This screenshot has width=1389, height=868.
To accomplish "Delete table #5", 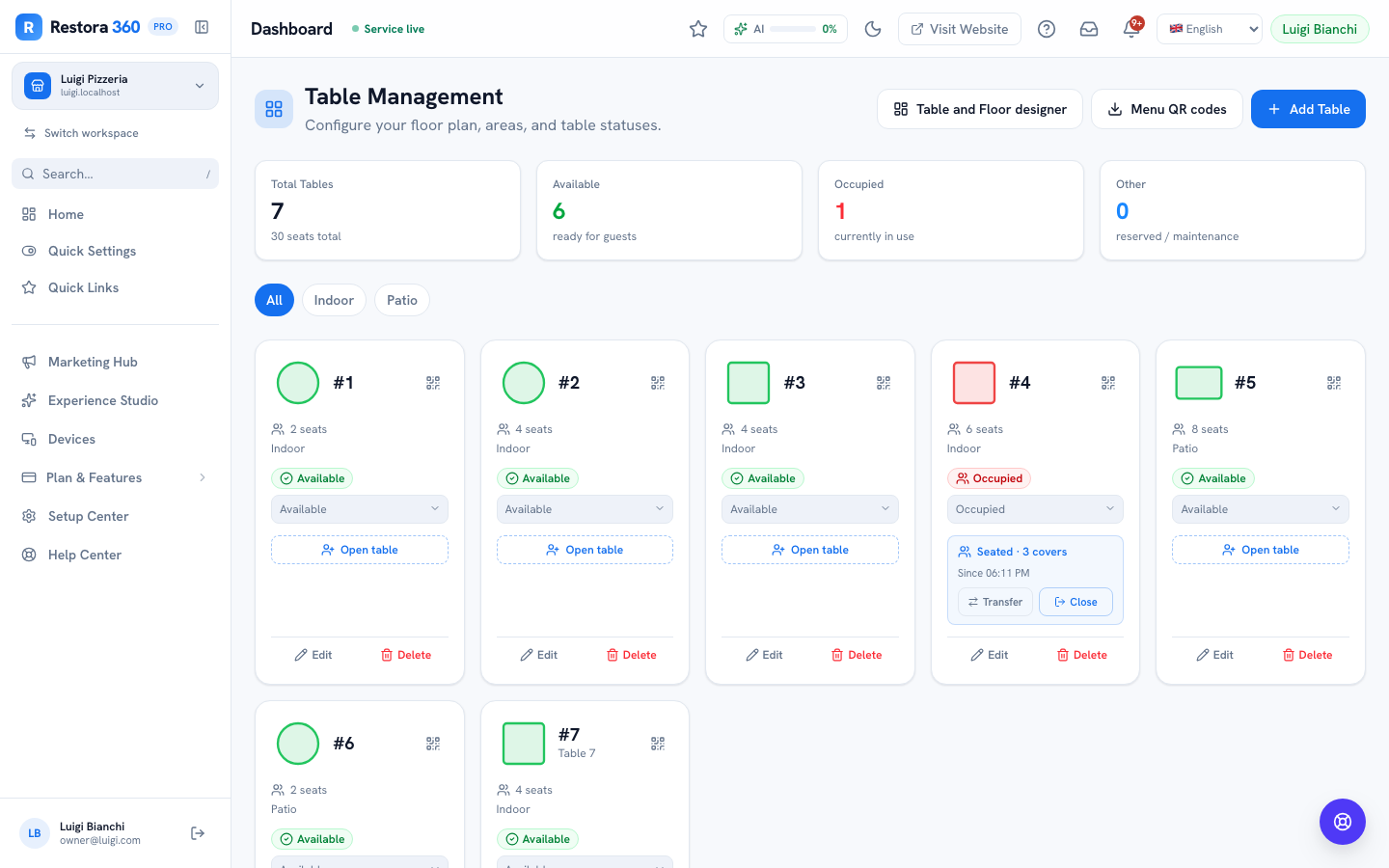I will click(1307, 655).
